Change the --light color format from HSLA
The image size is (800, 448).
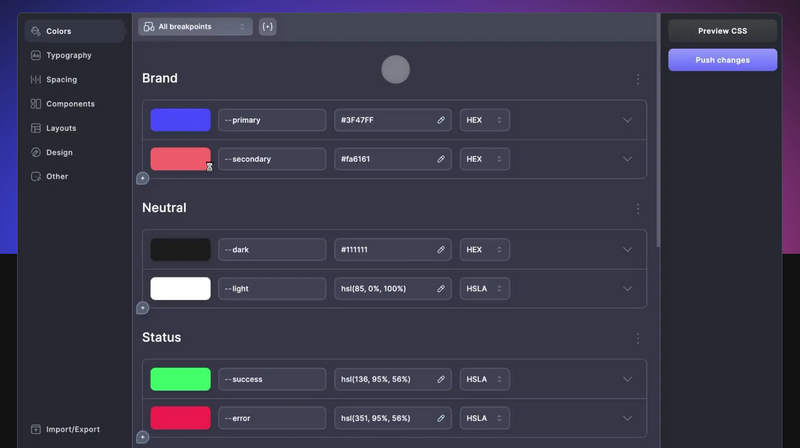pyautogui.click(x=484, y=289)
